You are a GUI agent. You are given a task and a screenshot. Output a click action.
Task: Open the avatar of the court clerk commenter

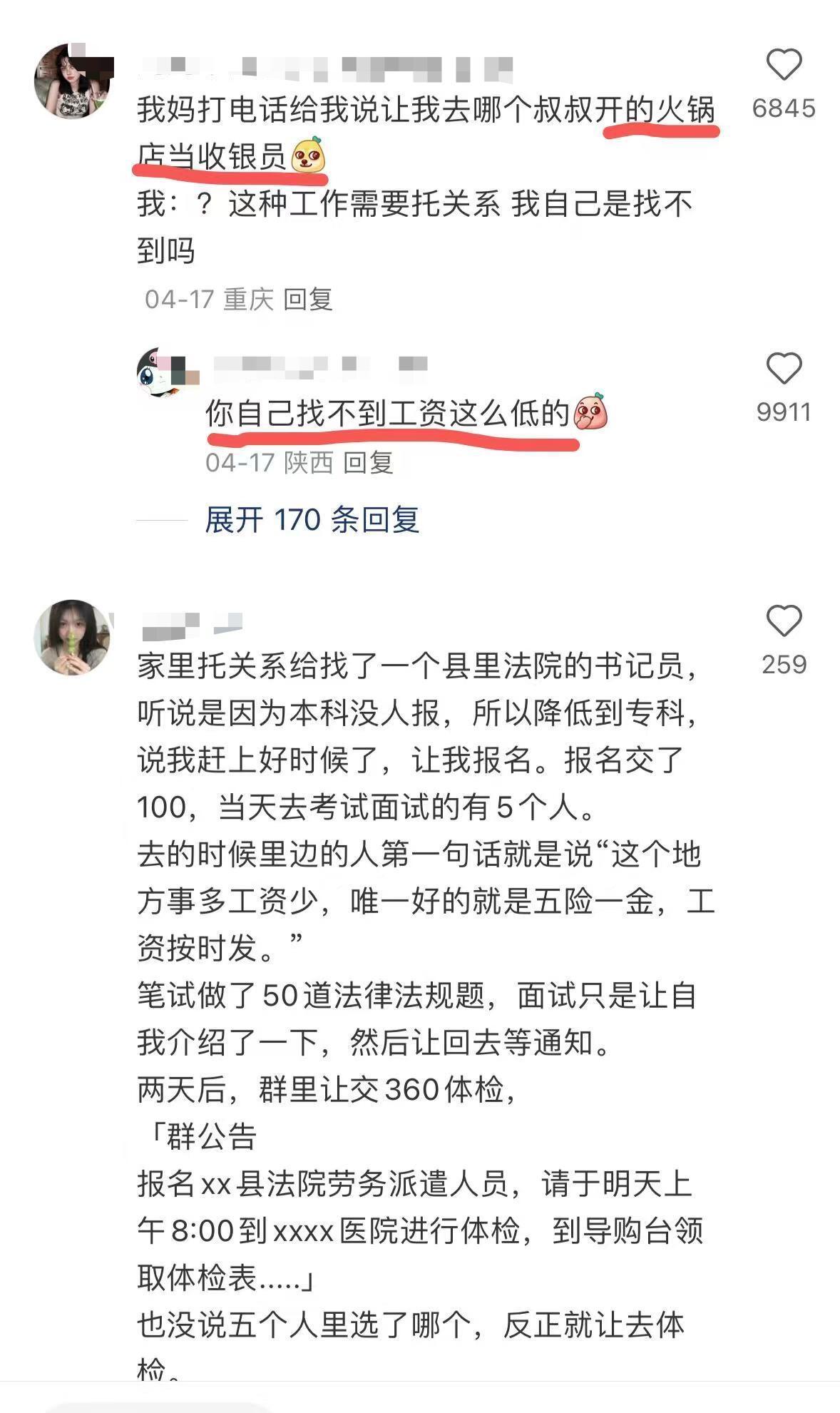(x=72, y=637)
